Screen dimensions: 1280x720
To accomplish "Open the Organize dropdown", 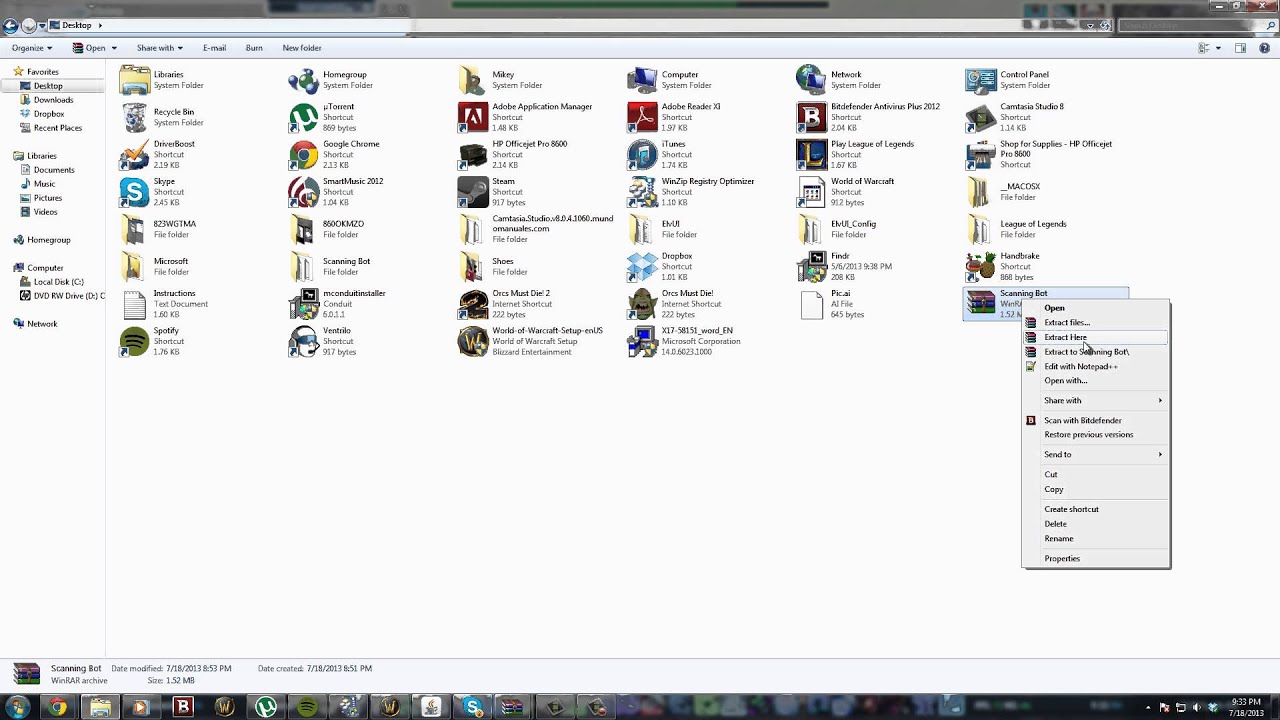I will click(x=32, y=48).
